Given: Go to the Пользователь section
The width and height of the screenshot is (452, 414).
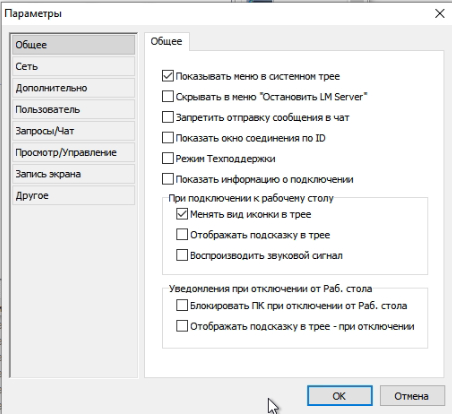Looking at the screenshot, I should coord(73,109).
